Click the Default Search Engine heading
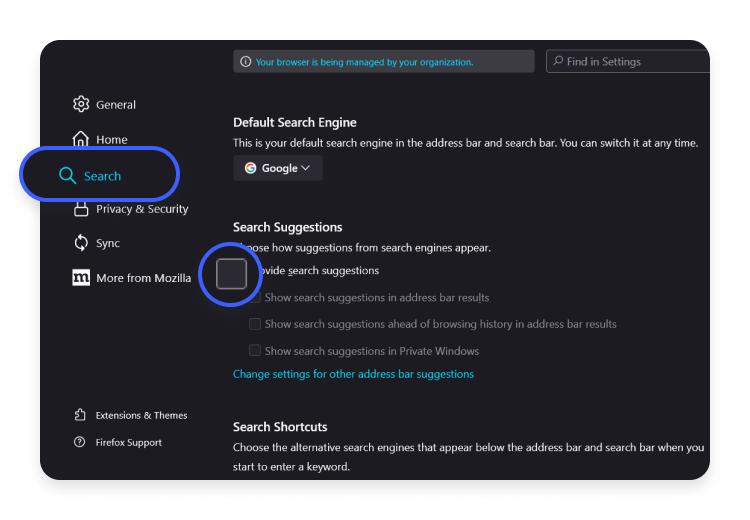 (x=295, y=122)
